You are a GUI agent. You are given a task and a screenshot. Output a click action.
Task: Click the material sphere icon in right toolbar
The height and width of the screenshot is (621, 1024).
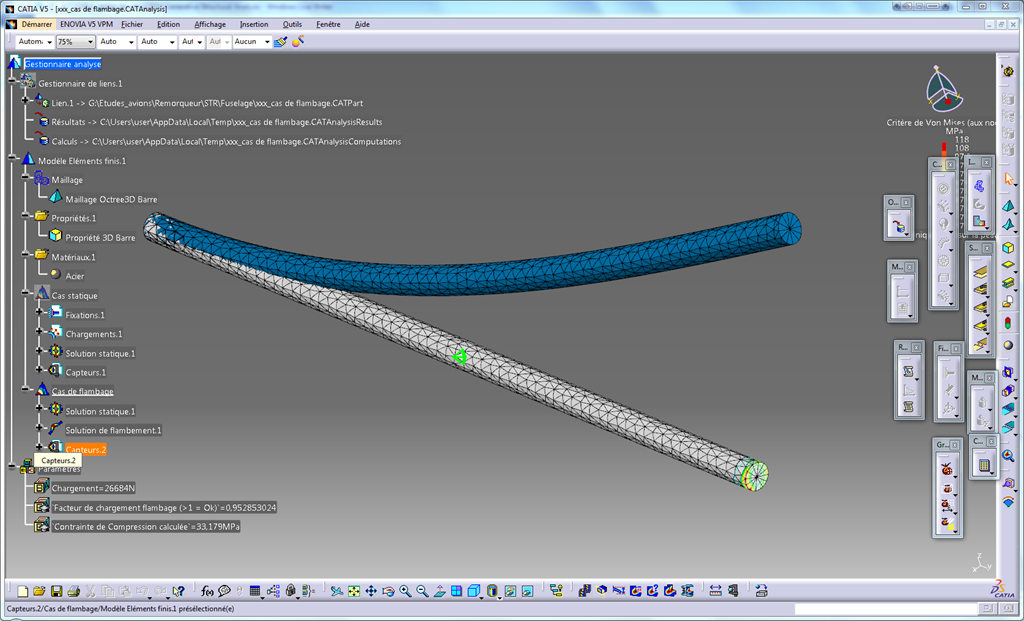point(1008,345)
